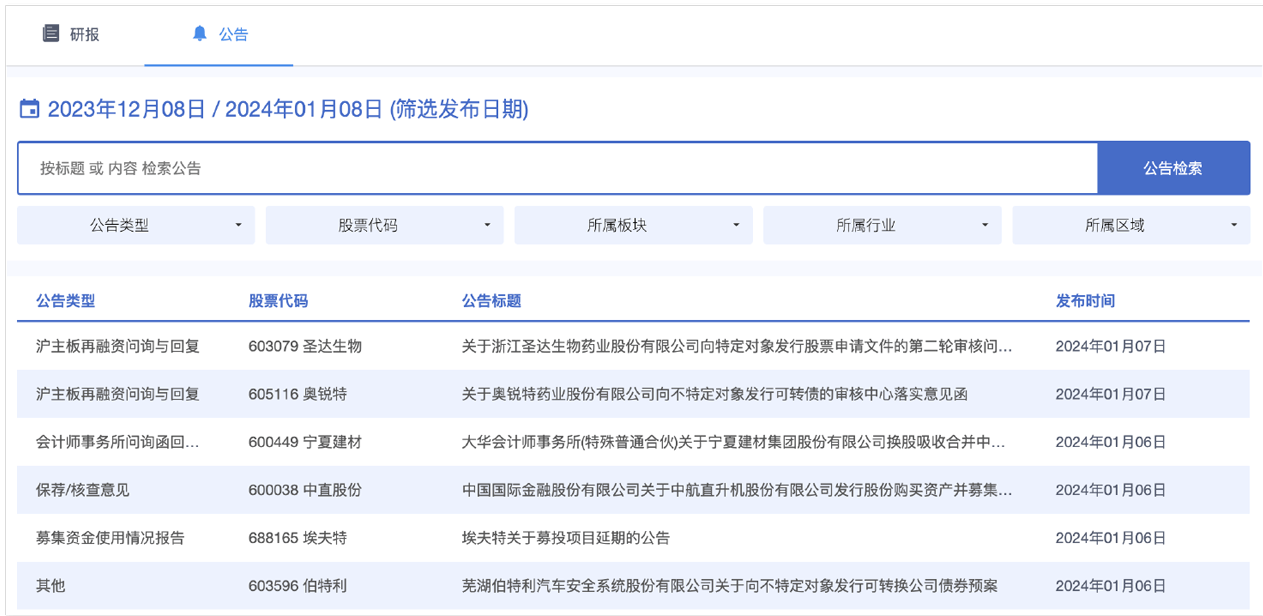
Task: Click the 股票代码 column header
Action: coord(279,301)
